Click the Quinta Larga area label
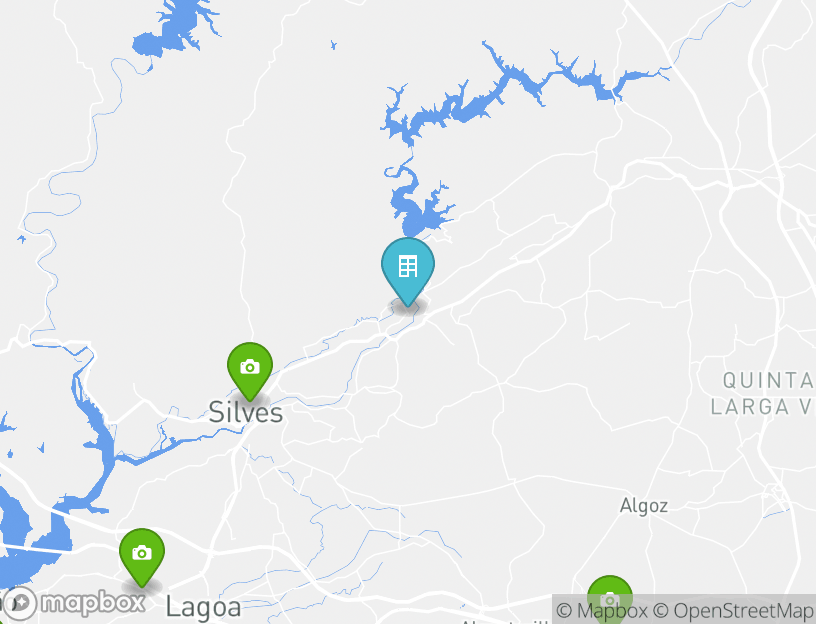The width and height of the screenshot is (816, 624). tap(764, 393)
